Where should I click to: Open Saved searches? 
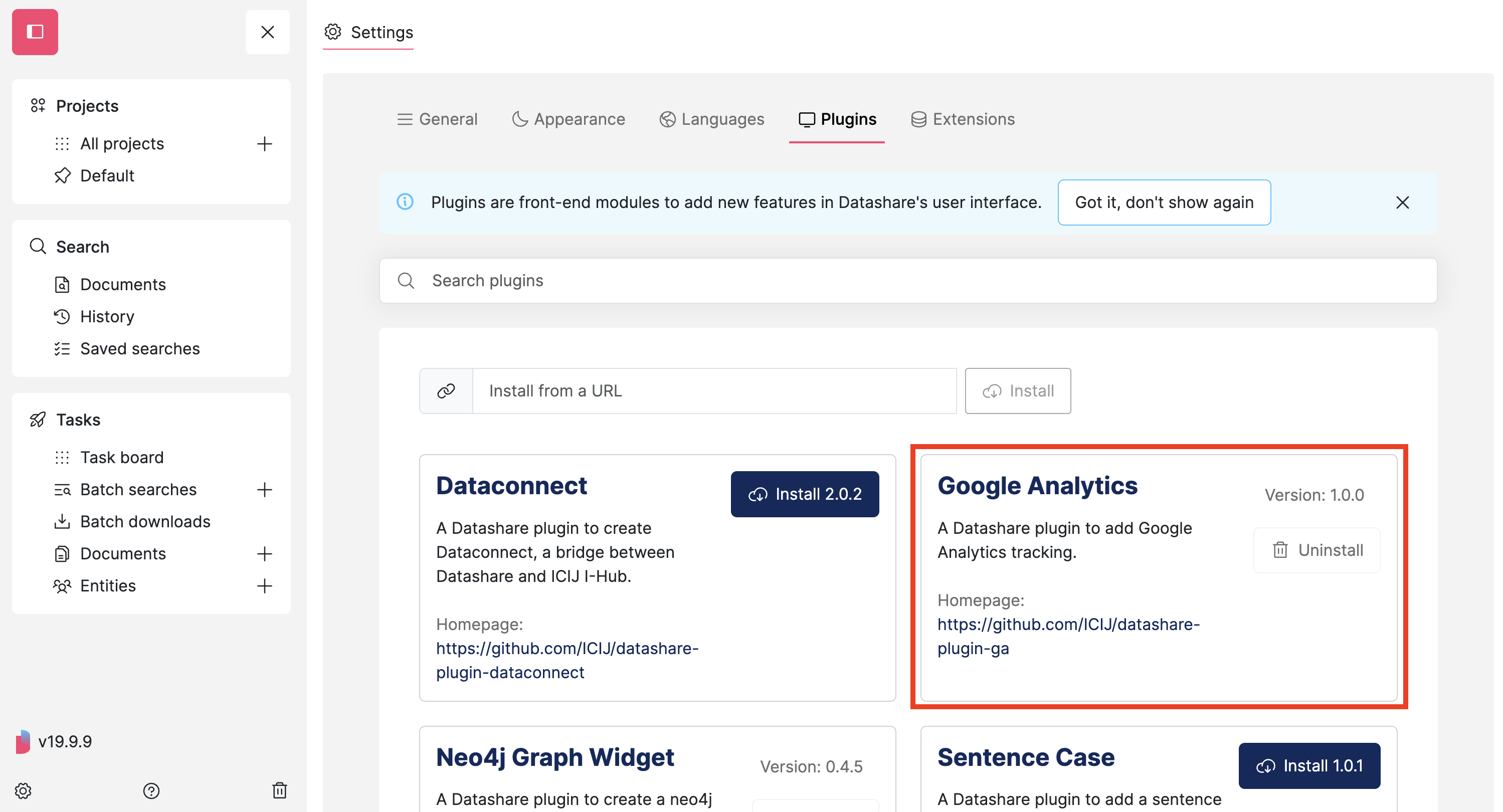[140, 348]
